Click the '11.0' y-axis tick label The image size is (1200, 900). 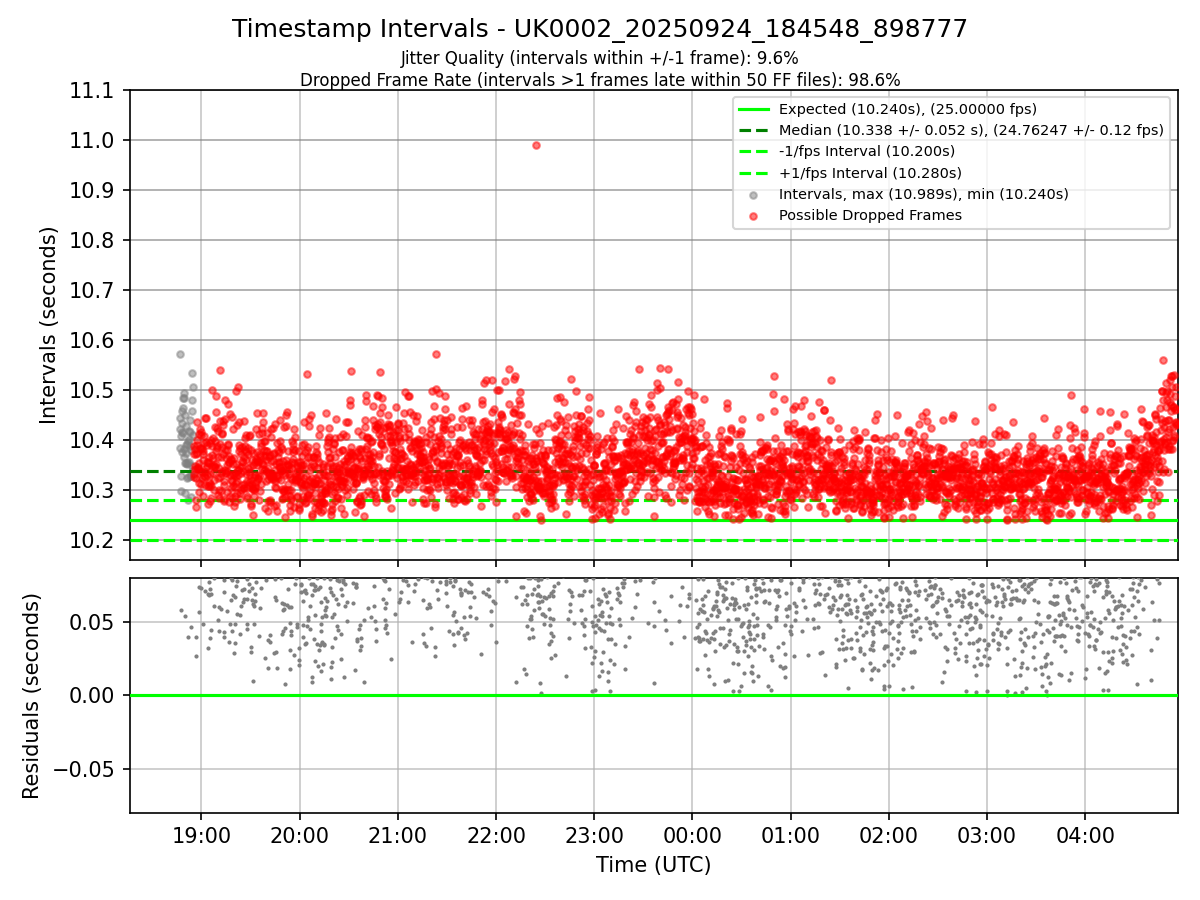[94, 141]
